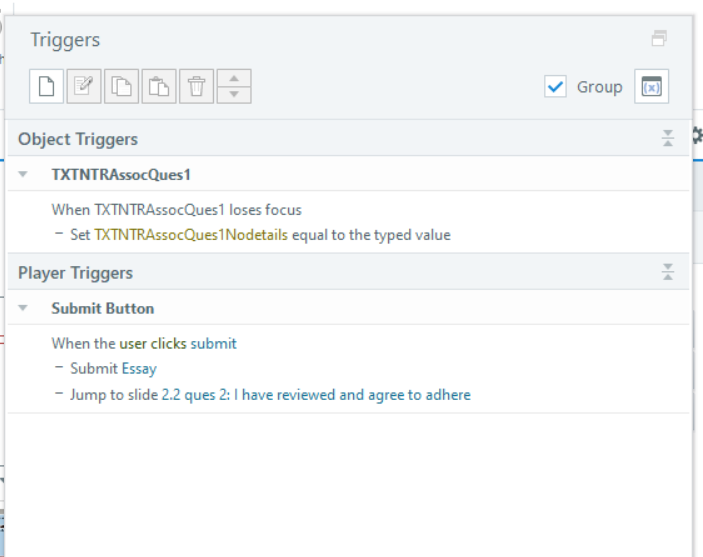Screen dimensions: 703x557
Task: Collapse the TXTNTRAssocQues1 trigger group
Action: point(23,174)
